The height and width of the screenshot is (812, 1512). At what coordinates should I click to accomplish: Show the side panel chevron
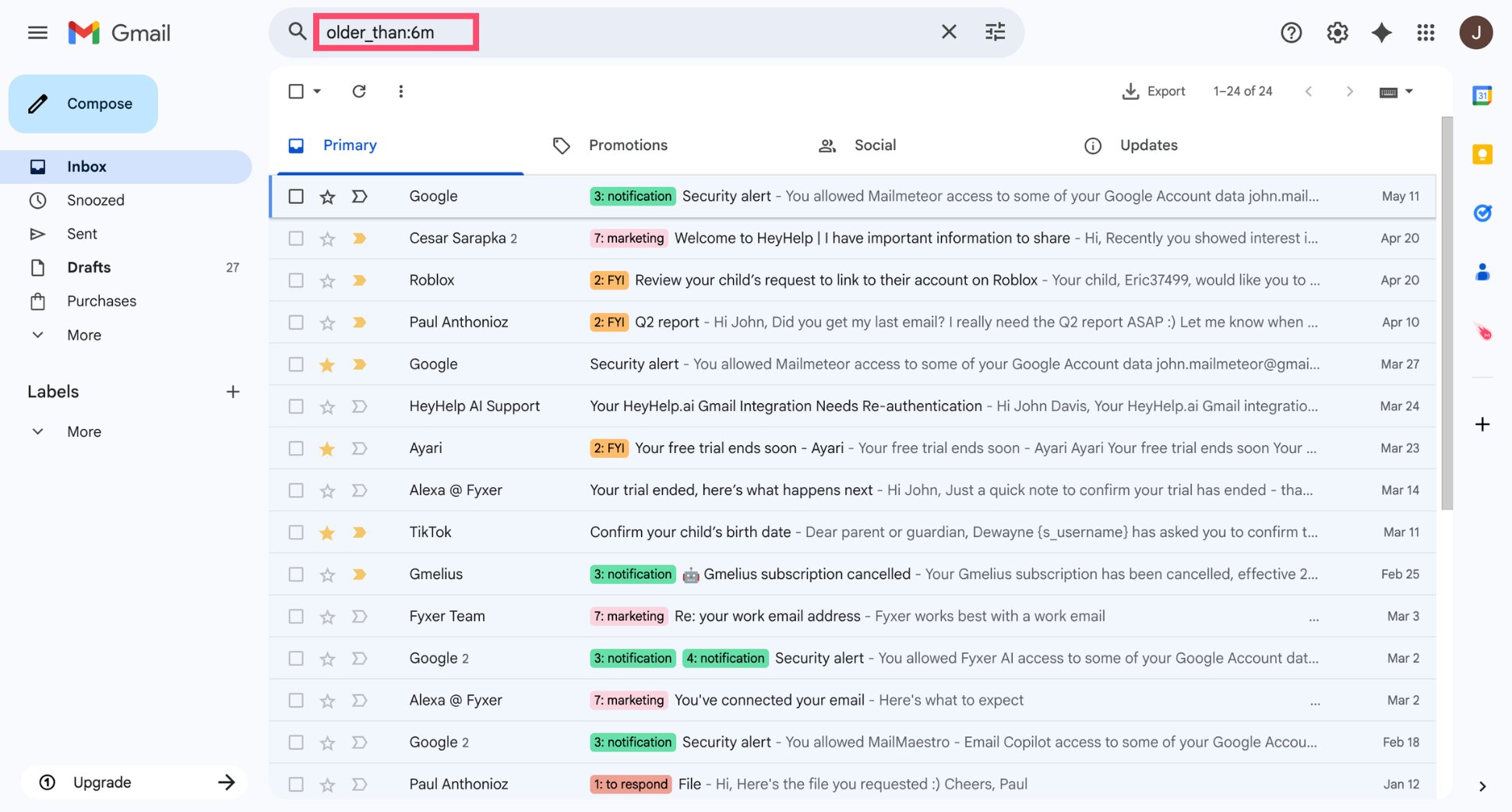[x=1482, y=786]
